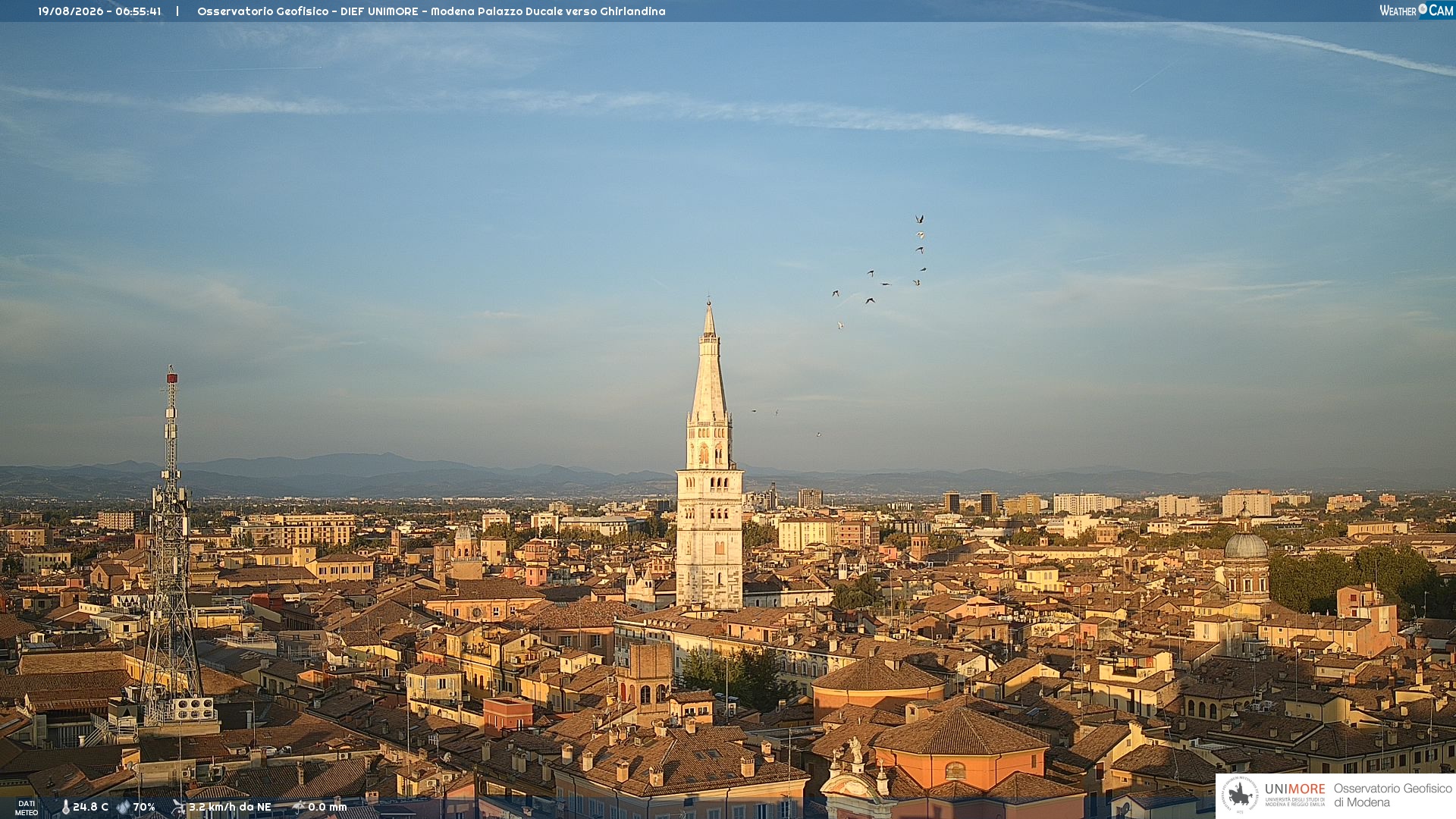The width and height of the screenshot is (1456, 819).
Task: Click the red-tipped antenna mast top
Action: (x=172, y=377)
